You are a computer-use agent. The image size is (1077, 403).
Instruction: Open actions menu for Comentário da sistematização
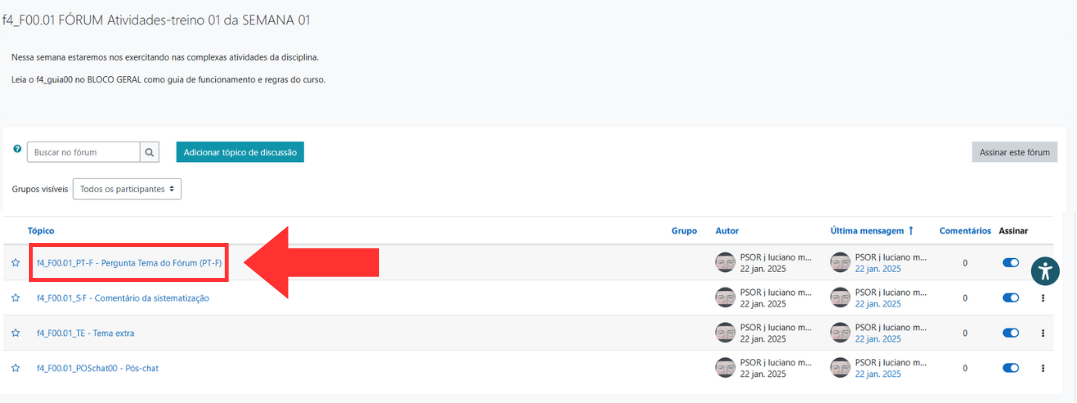click(x=1043, y=298)
